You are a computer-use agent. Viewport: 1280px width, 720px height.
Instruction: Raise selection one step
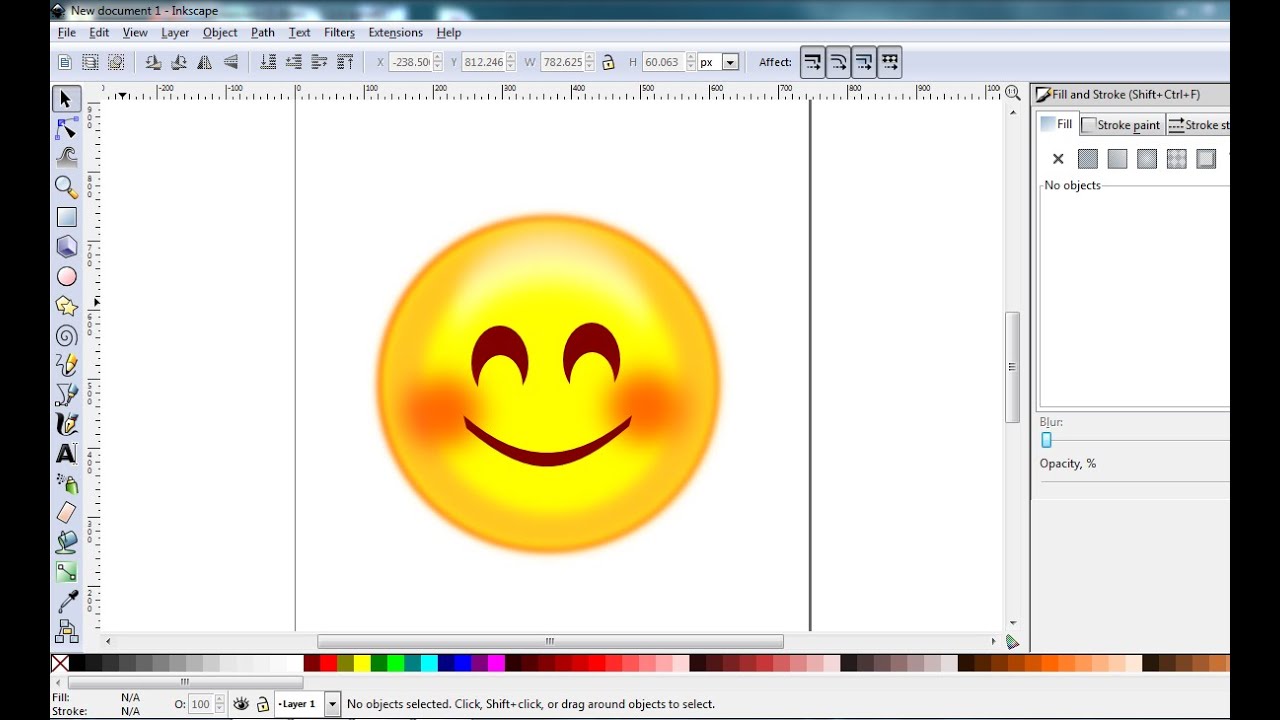pyautogui.click(x=320, y=62)
